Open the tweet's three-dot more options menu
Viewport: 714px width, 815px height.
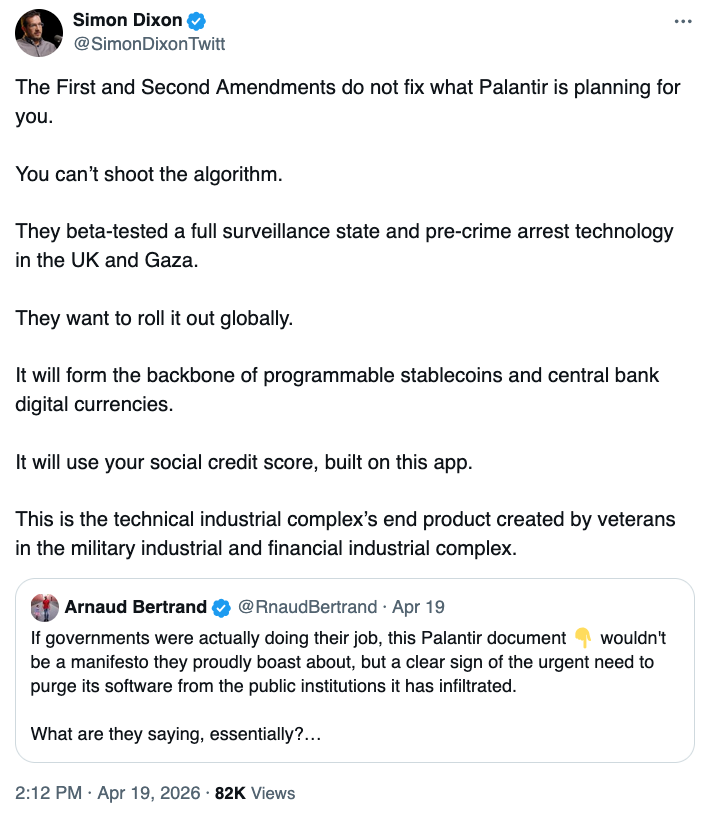683,22
